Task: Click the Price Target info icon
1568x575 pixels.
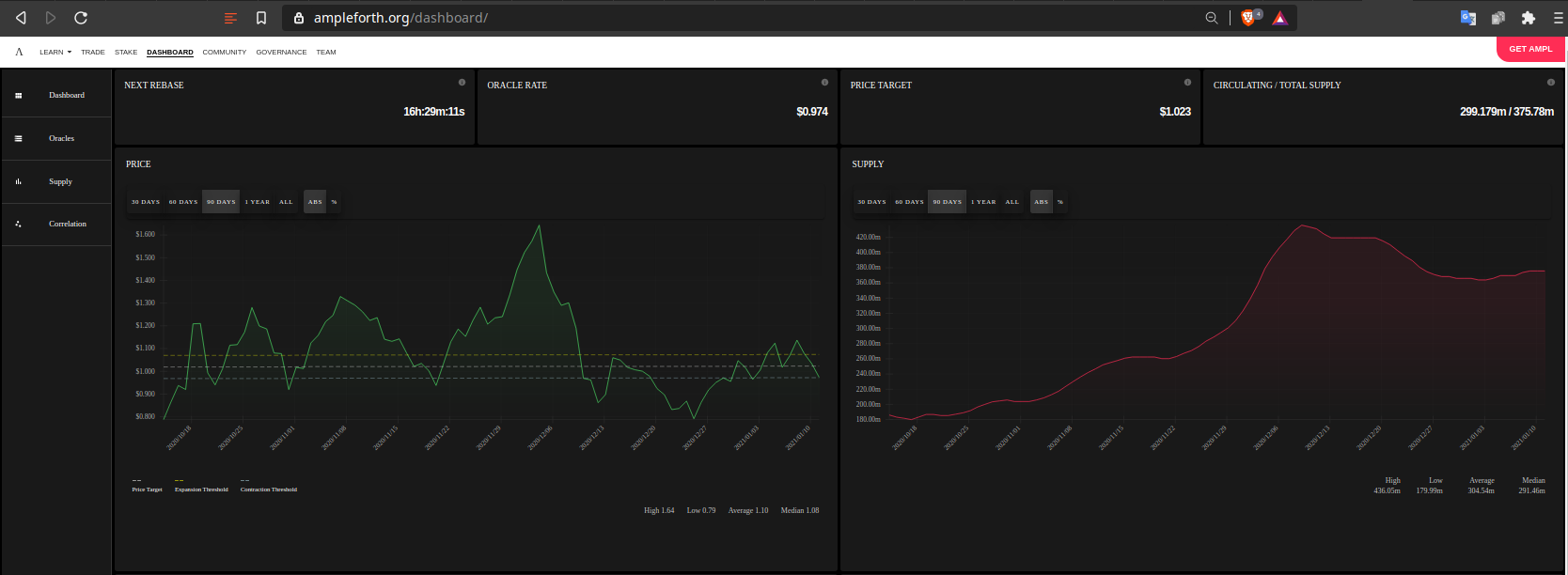Action: click(x=1187, y=83)
